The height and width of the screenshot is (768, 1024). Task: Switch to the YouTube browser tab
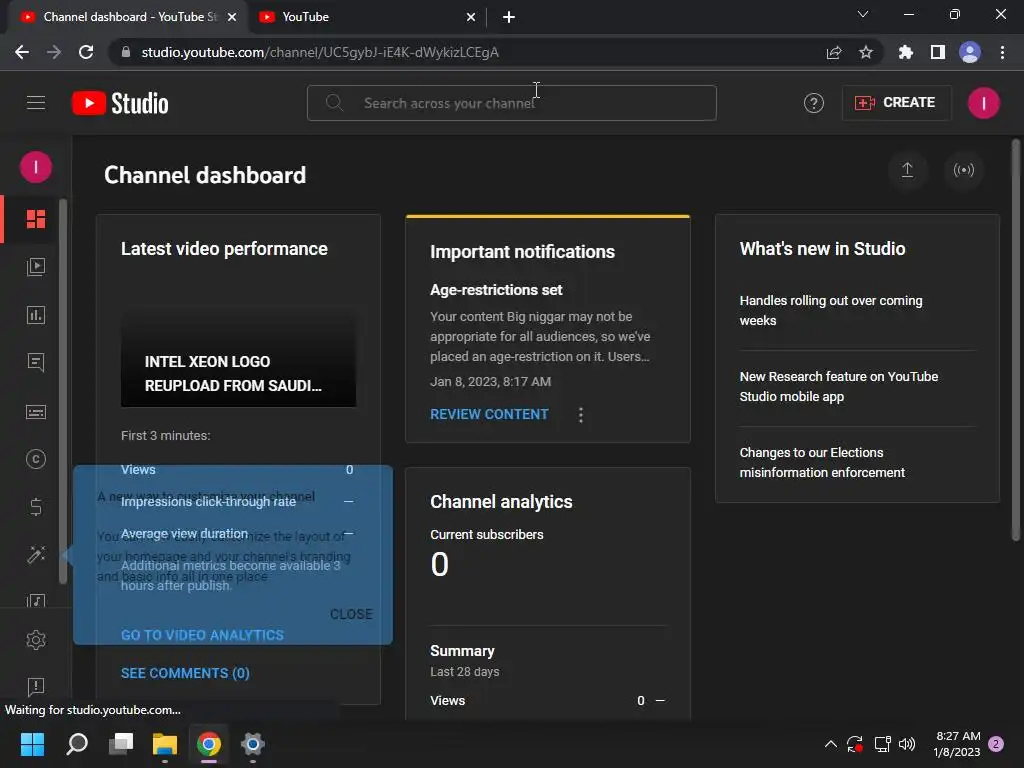[366, 17]
